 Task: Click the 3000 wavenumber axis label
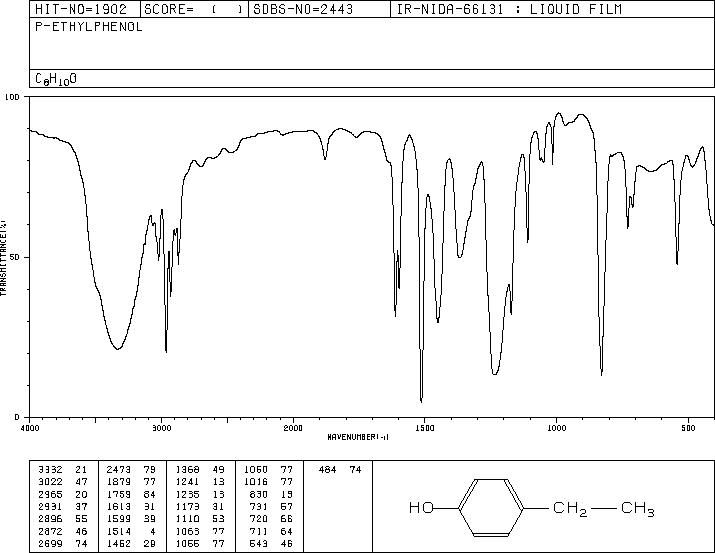[161, 428]
